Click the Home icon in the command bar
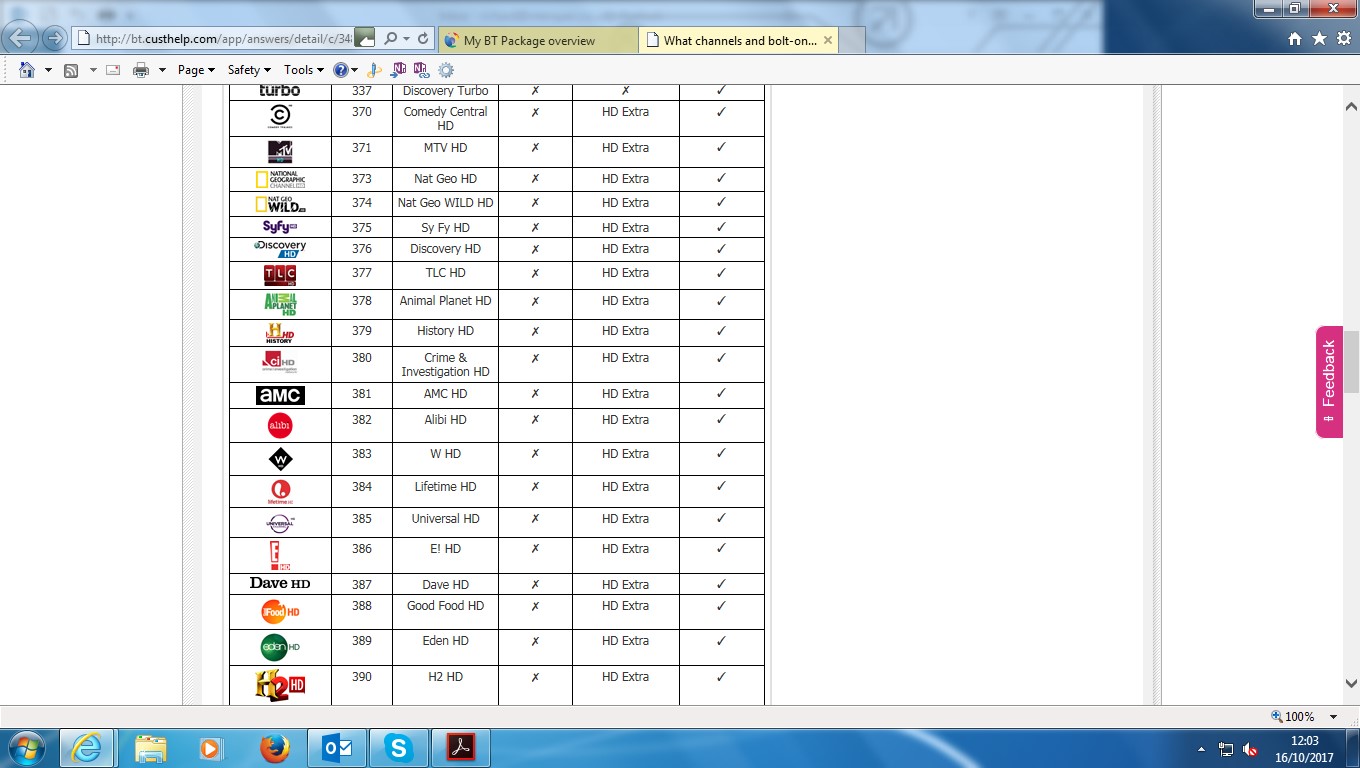Viewport: 1360px width, 768px height. click(x=27, y=70)
